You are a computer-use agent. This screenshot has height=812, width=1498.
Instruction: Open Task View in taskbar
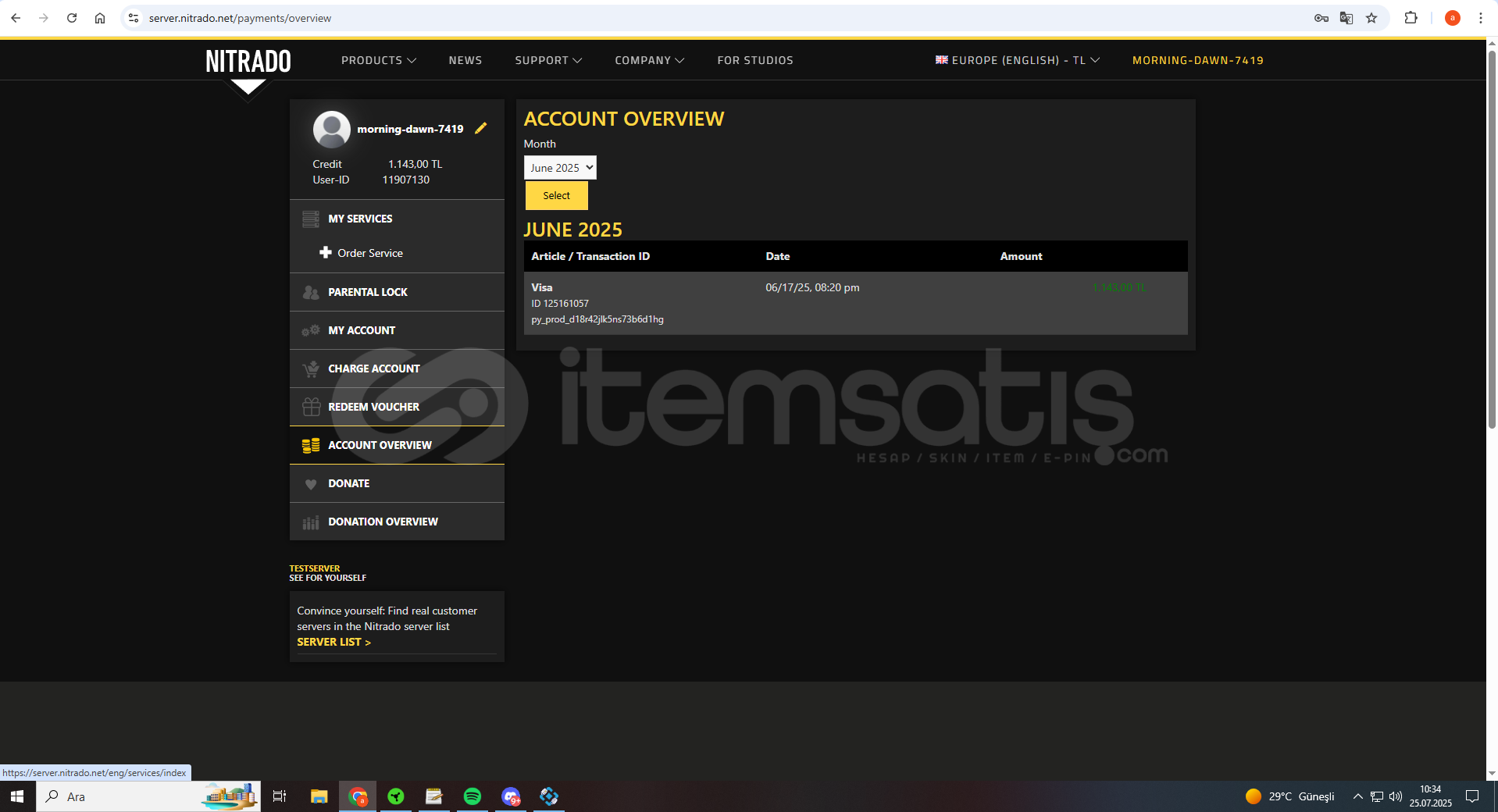(280, 796)
